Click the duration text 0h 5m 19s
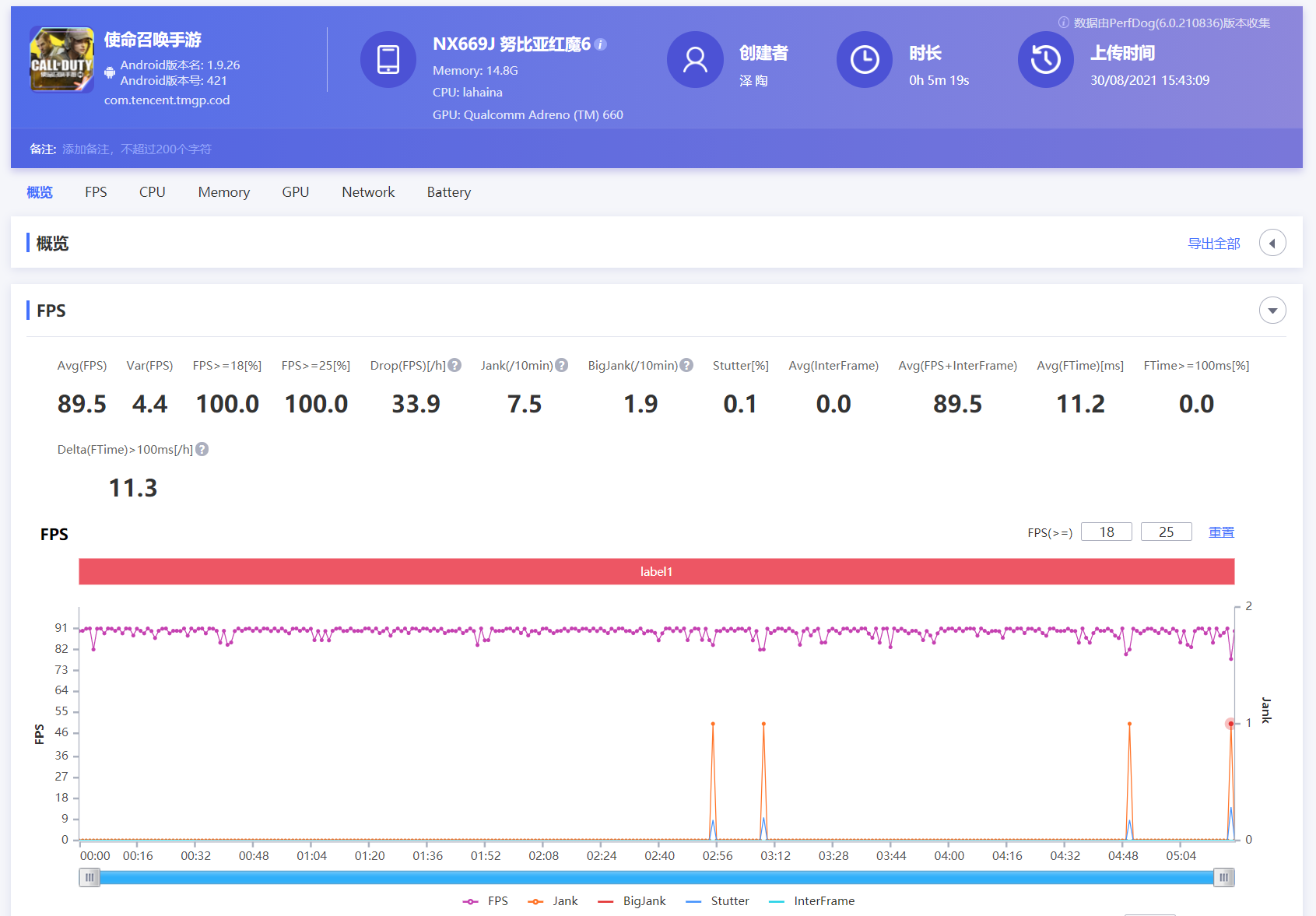The width and height of the screenshot is (1316, 916). [939, 80]
